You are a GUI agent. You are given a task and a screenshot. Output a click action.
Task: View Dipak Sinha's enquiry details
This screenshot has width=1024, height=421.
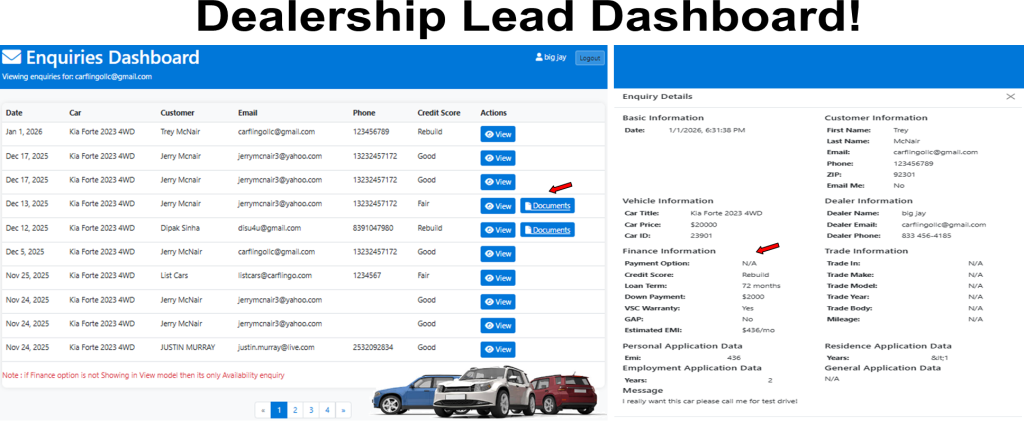point(497,230)
